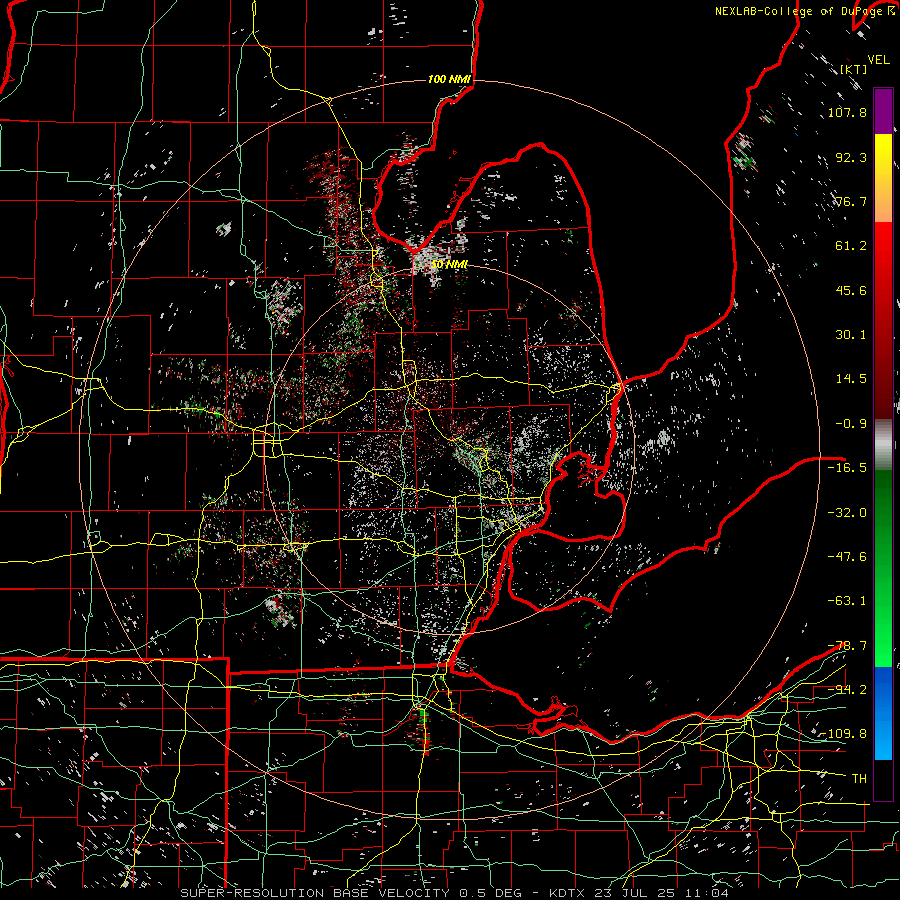Click the 61.2 velocity scale value
Viewport: 900px width, 900px height.
point(851,246)
